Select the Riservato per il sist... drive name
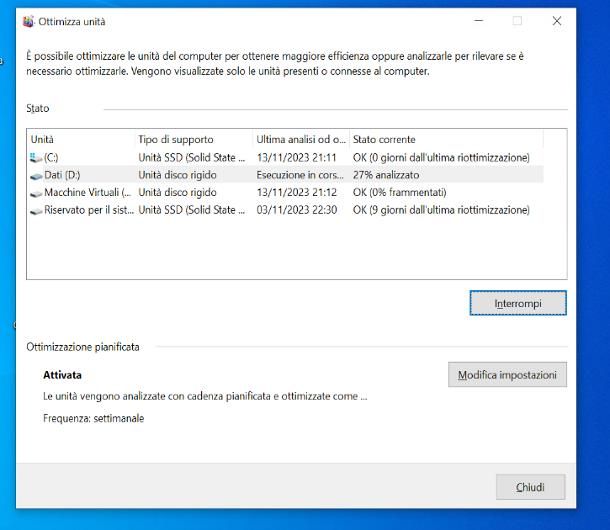The height and width of the screenshot is (530, 610). click(x=89, y=210)
